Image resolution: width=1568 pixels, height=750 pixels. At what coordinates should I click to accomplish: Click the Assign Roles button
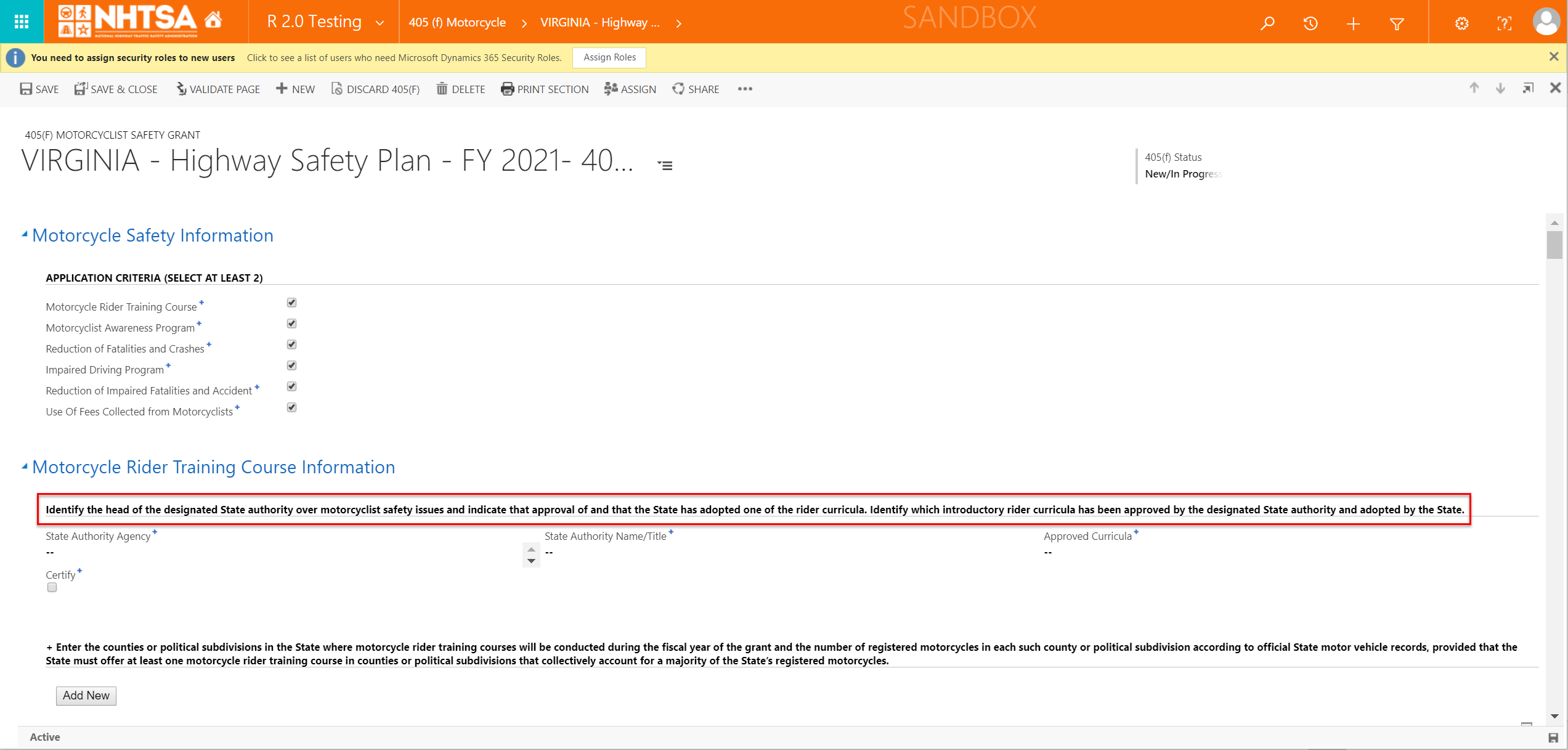609,57
